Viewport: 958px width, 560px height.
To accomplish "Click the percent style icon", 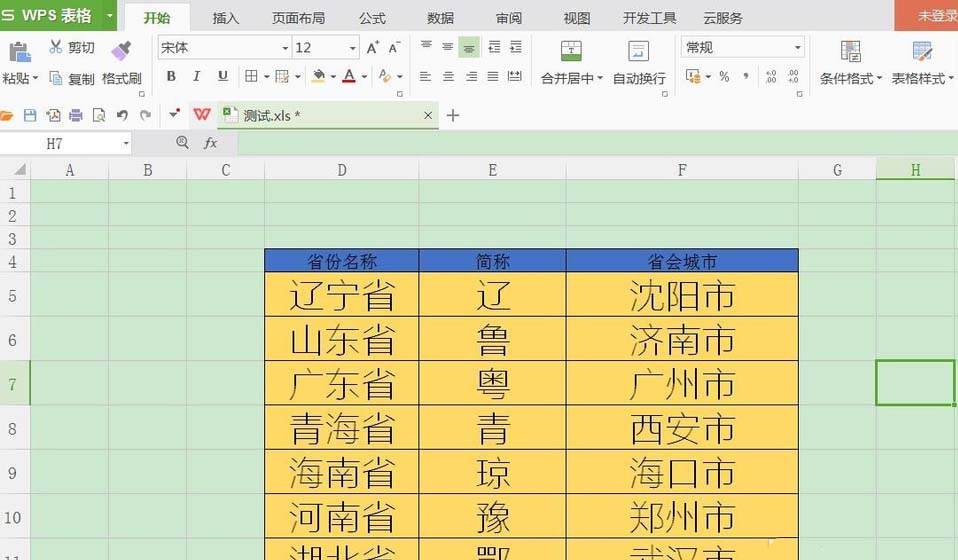I will pos(723,77).
